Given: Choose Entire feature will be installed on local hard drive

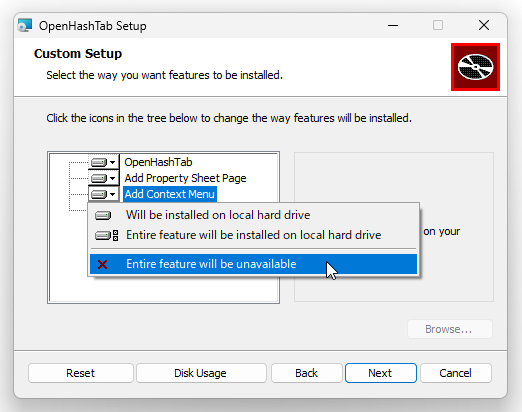Looking at the screenshot, I should [253, 235].
